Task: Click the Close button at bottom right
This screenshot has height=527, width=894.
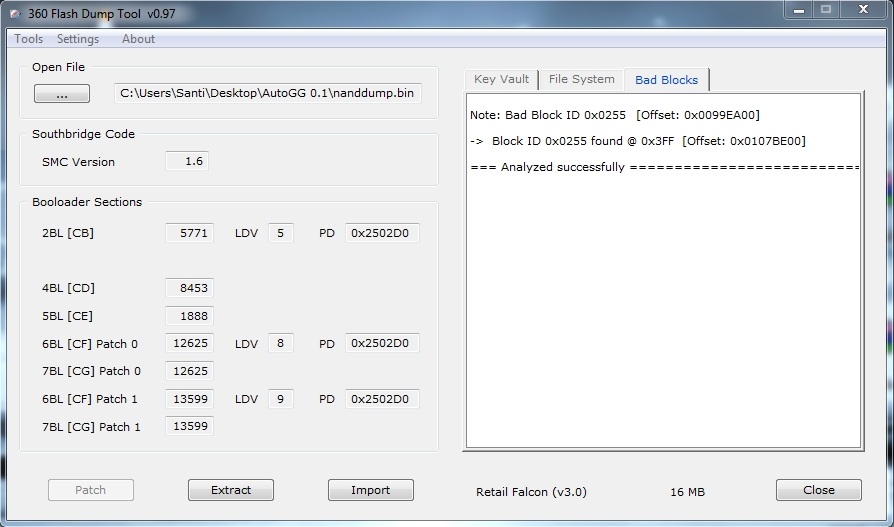Action: click(x=819, y=490)
